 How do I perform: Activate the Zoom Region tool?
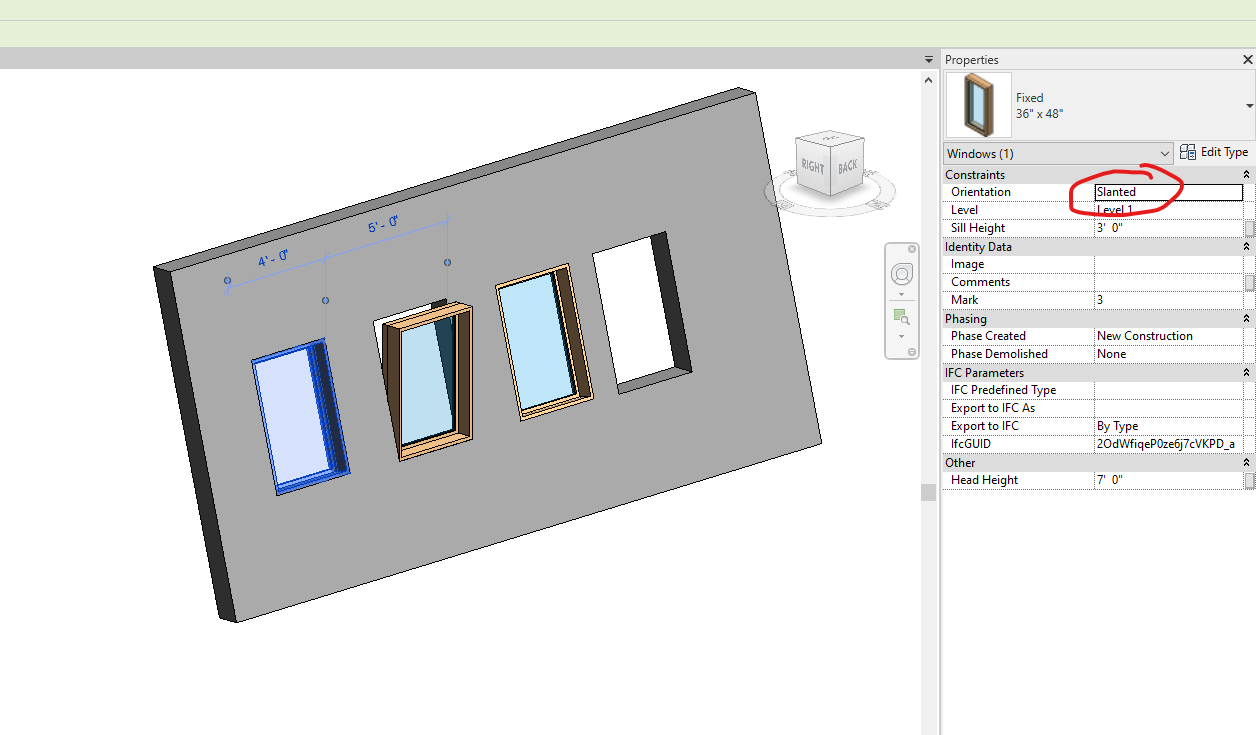coord(901,317)
